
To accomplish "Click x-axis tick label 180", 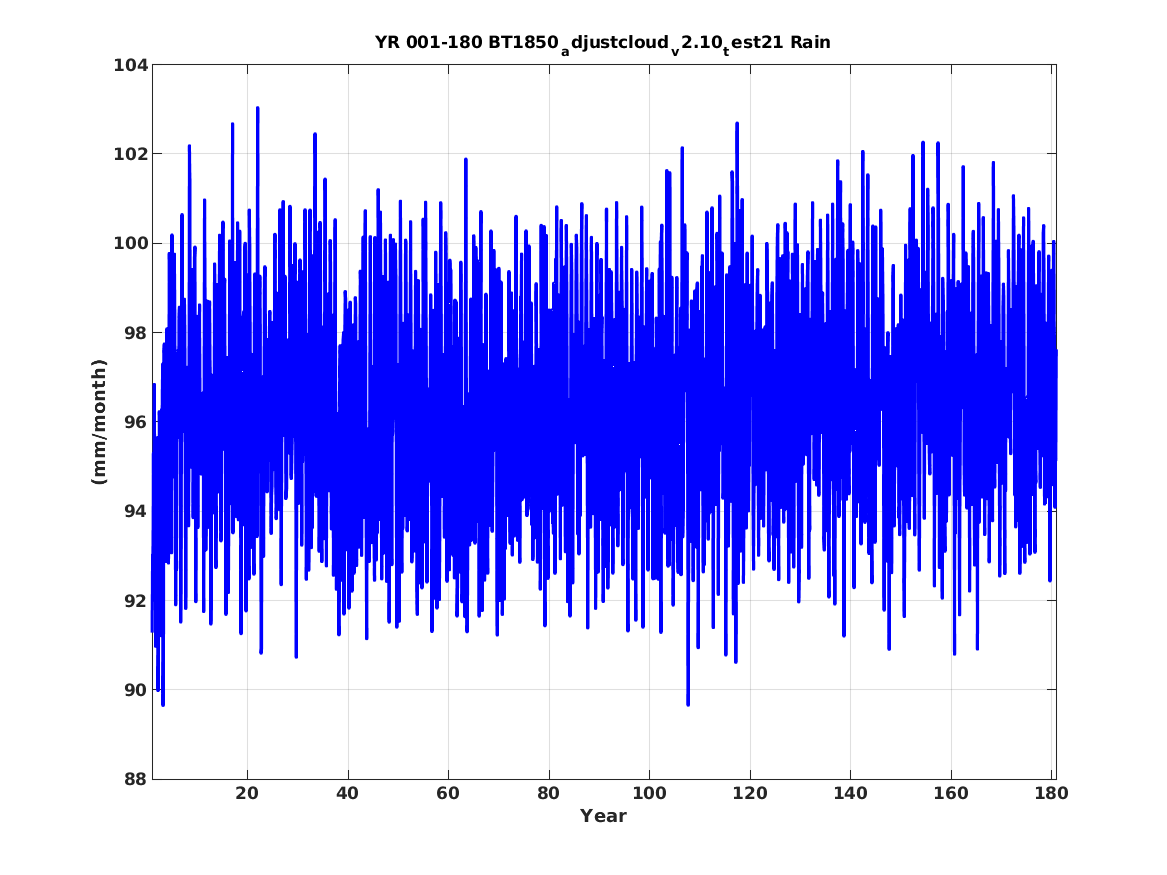I will coord(1051,794).
